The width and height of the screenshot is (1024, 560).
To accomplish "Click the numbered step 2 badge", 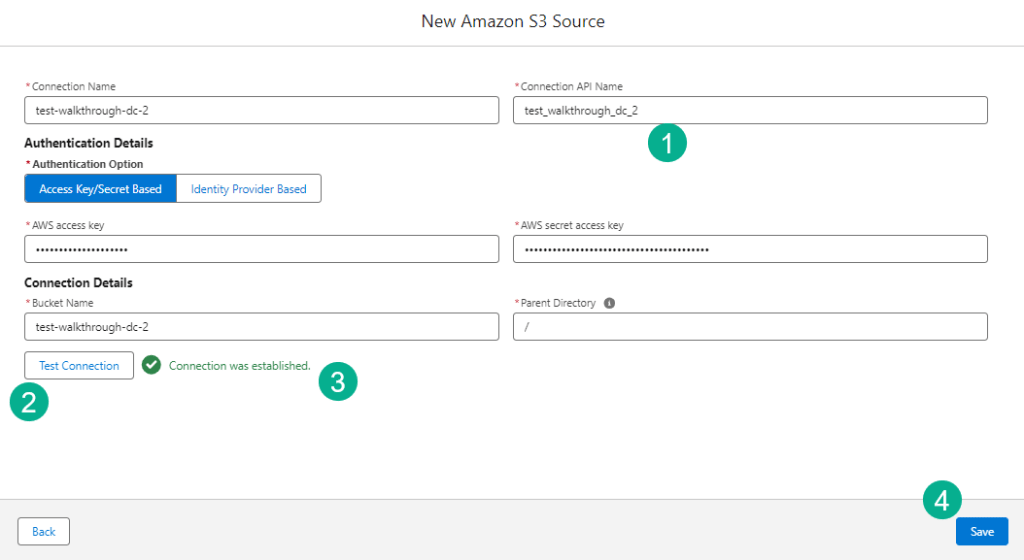I will pyautogui.click(x=29, y=402).
